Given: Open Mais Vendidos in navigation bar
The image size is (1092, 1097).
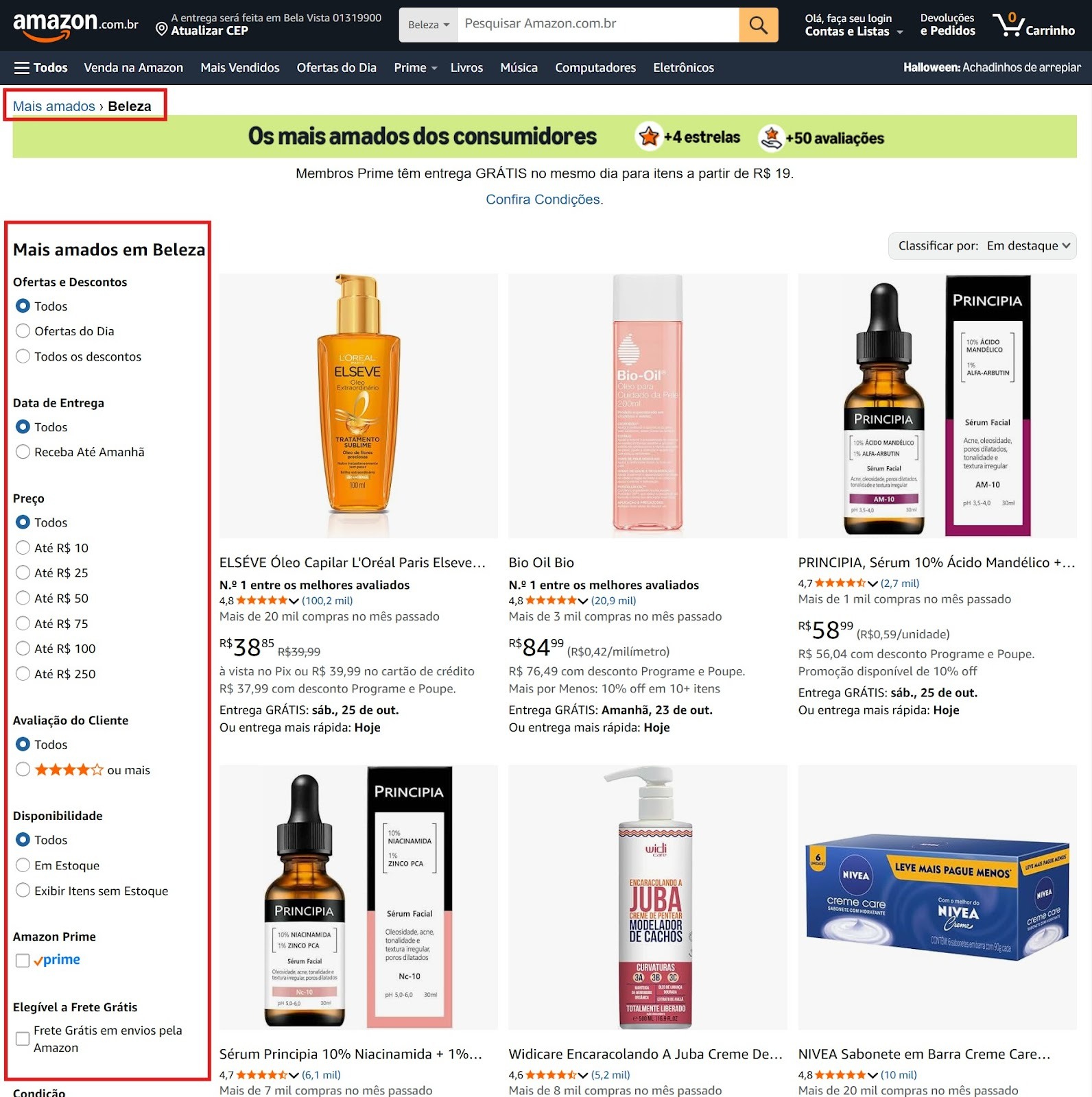Looking at the screenshot, I should 239,68.
